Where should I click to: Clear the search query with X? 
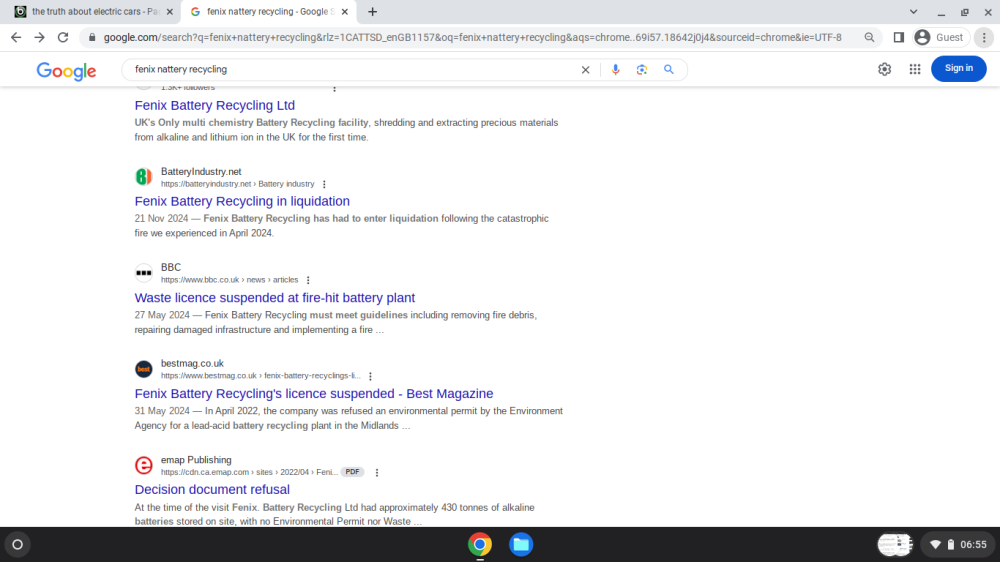point(585,70)
